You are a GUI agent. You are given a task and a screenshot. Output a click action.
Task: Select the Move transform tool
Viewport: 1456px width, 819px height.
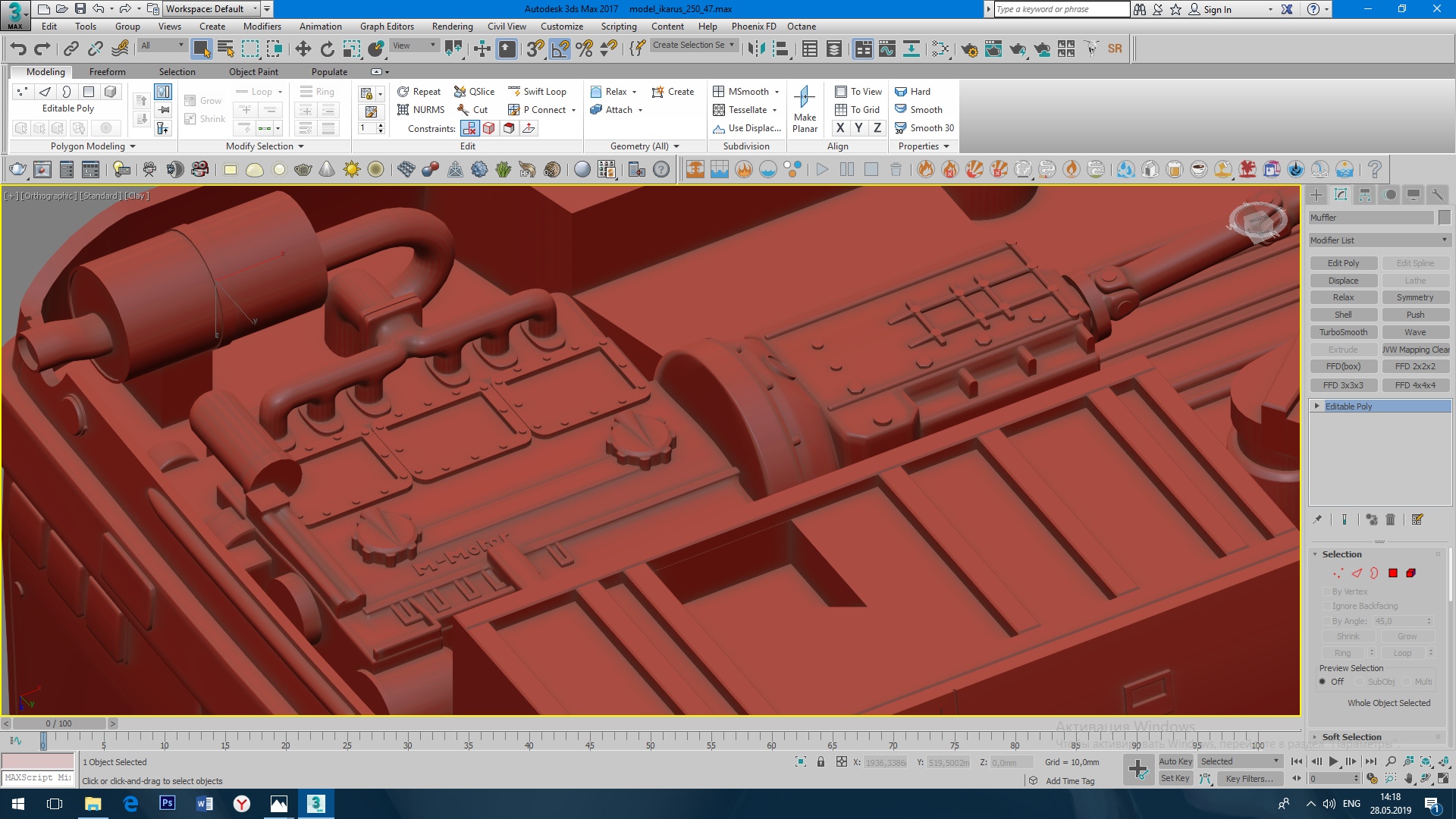(303, 49)
